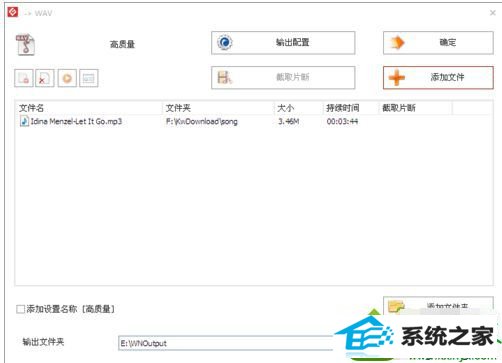
Task: Sort by the 持续时间 column header
Action: pyautogui.click(x=351, y=108)
